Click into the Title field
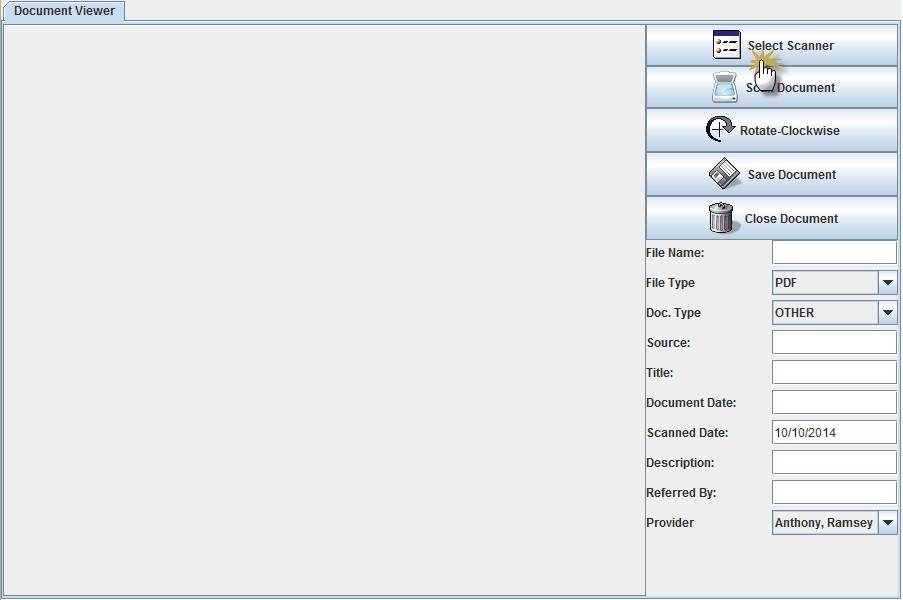The width and height of the screenshot is (903, 600). click(834, 373)
